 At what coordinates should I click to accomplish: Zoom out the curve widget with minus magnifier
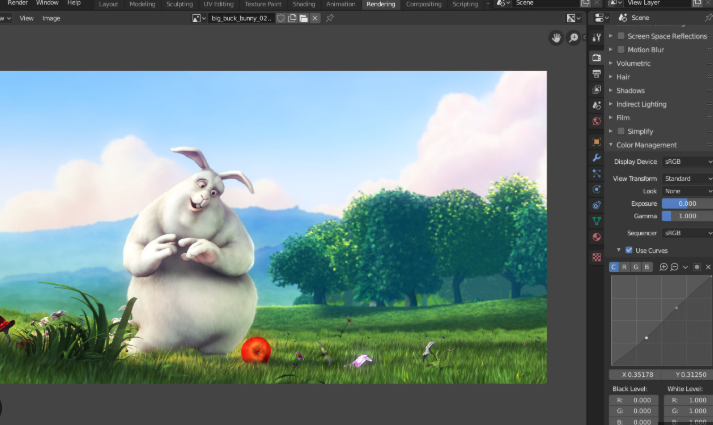(x=674, y=267)
